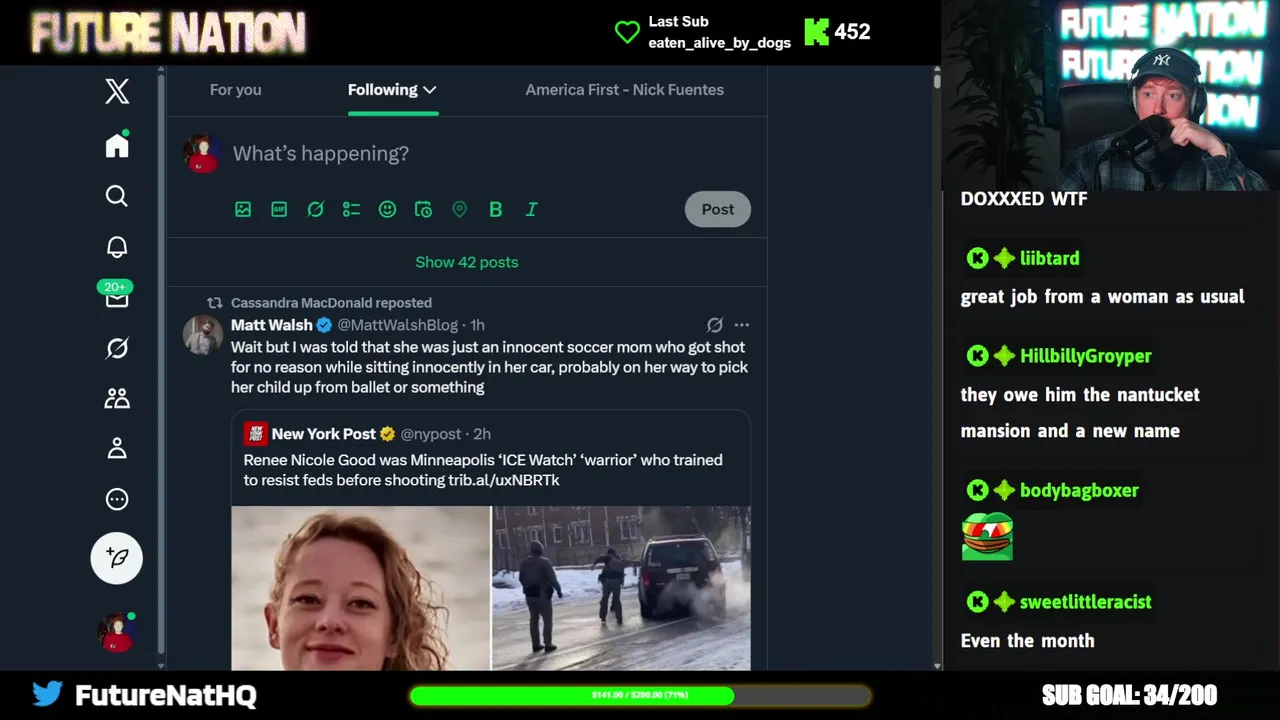Open the woman portrait image in quoted post
The image size is (1280, 720).
361,588
